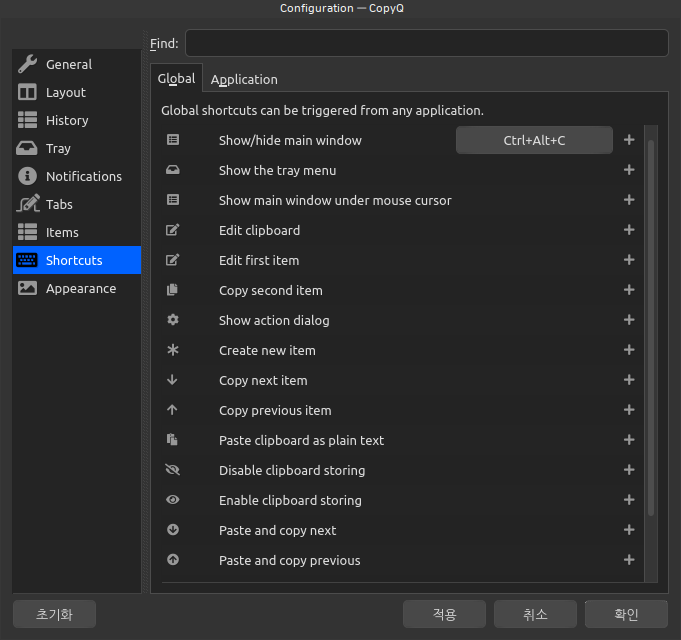Open Notifications via its info icon
This screenshot has width=681, height=640.
(27, 176)
